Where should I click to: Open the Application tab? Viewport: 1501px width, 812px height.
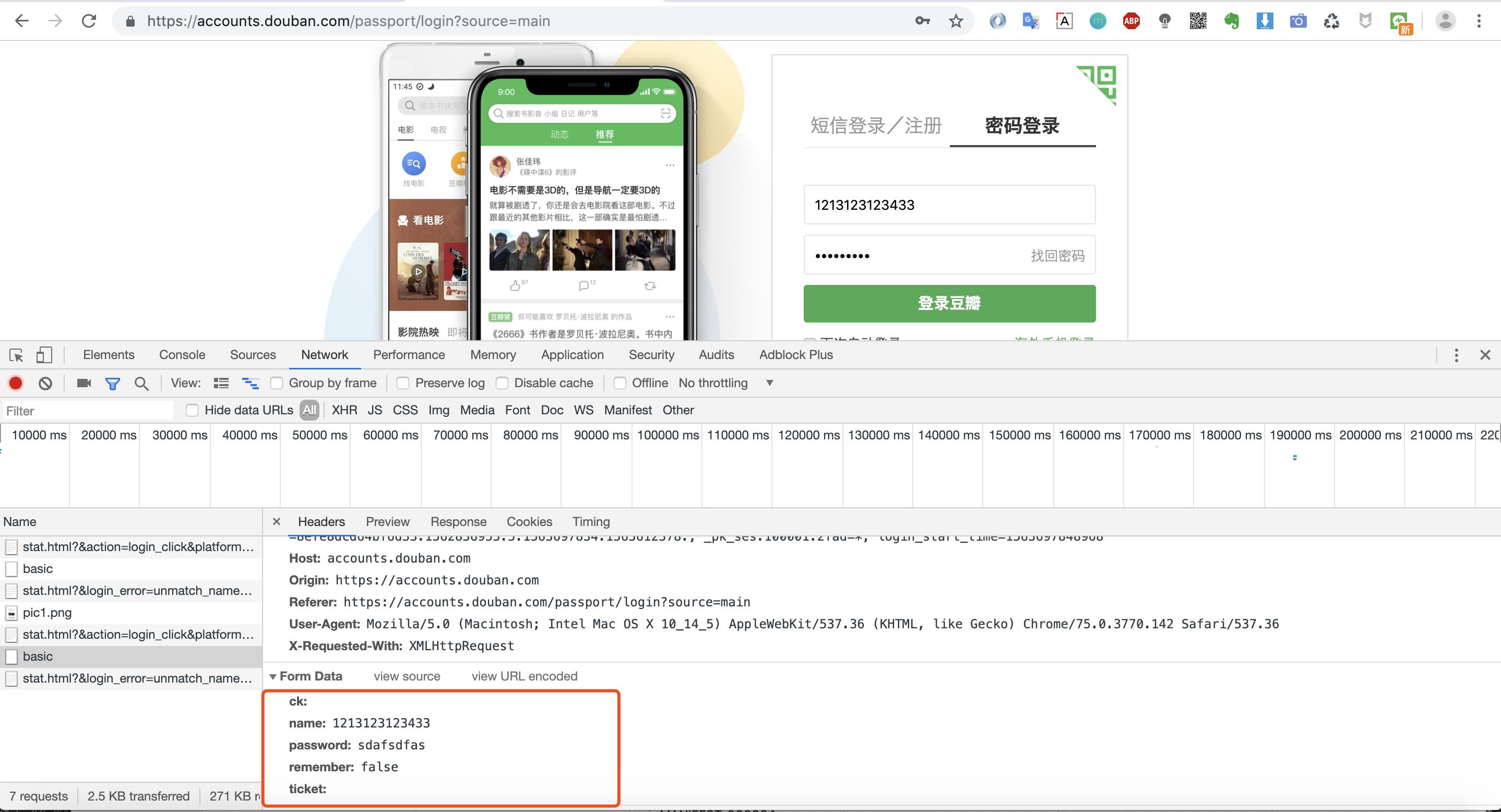pyautogui.click(x=572, y=355)
